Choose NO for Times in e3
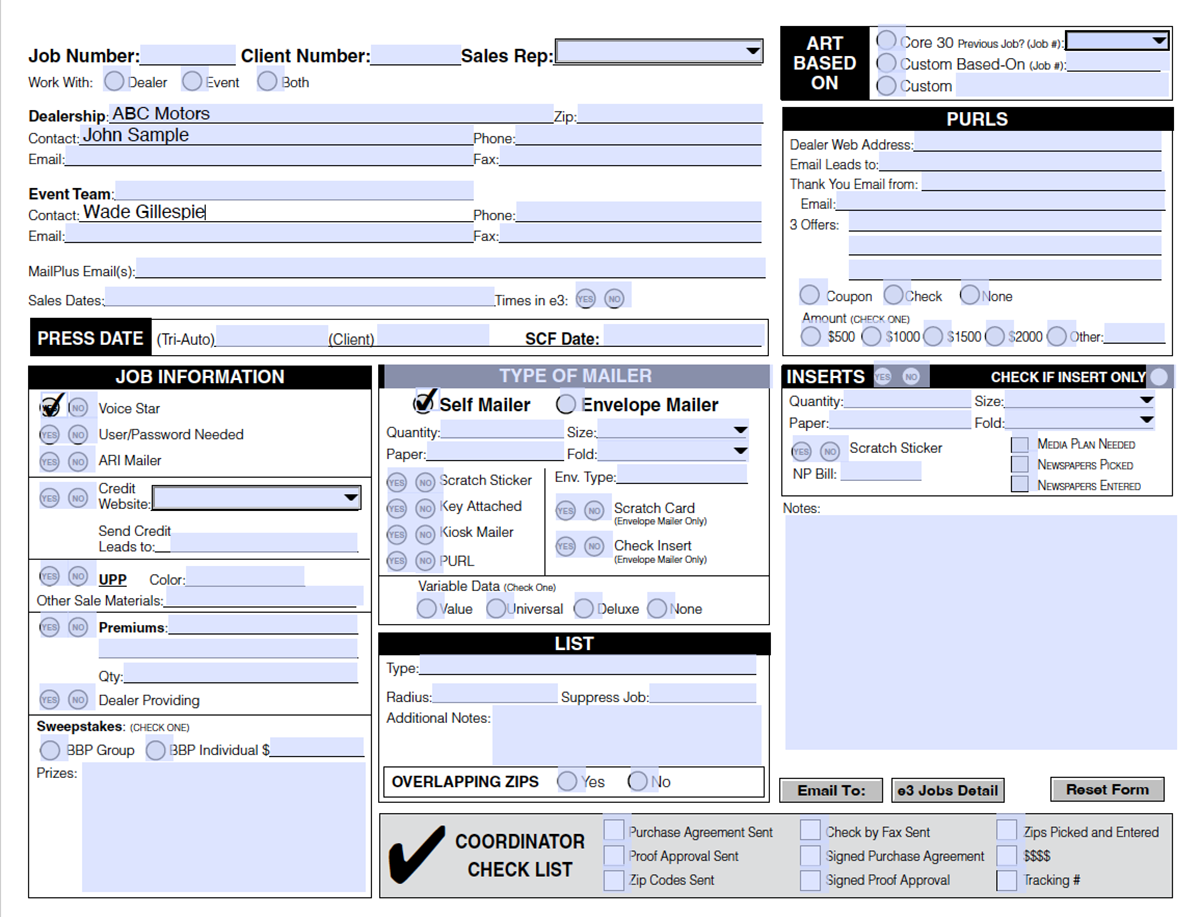The height and width of the screenshot is (917, 1200). click(x=614, y=299)
